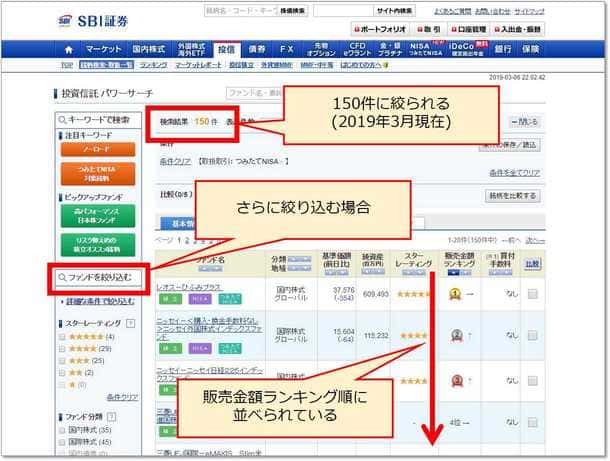This screenshot has width=610, height=461.
Task: Click the green badge under ニッセイ外国株式インデックスファンド
Action: pyautogui.click(x=170, y=348)
